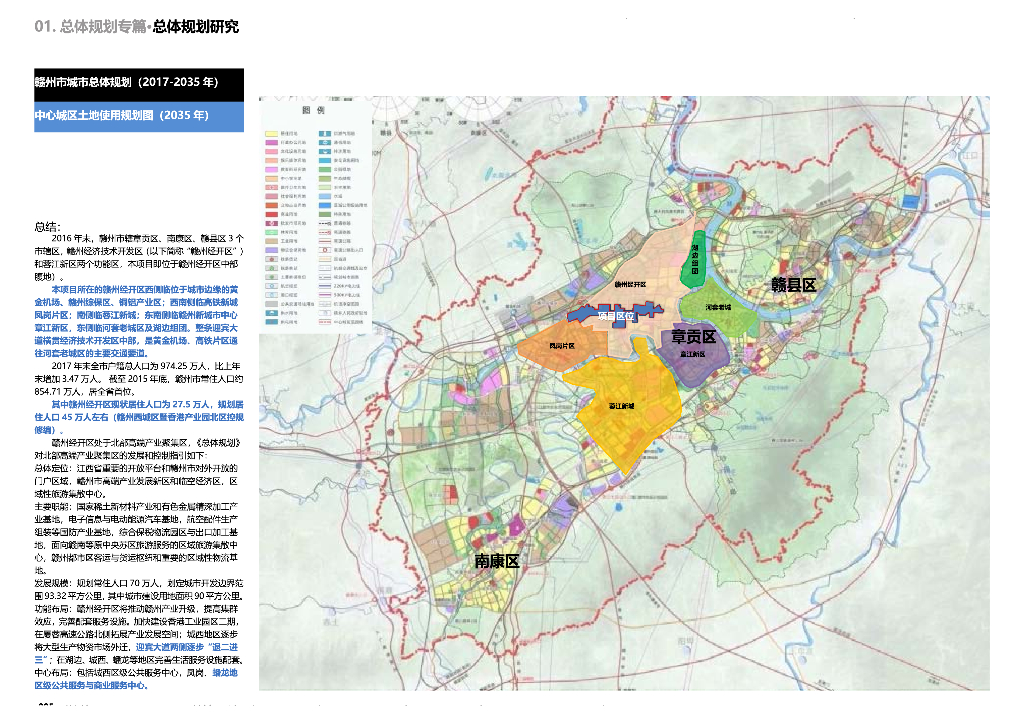
Task: Select the blue subtitle '中心城区土地使用规划图 (2035年)'
Action: pos(139,116)
